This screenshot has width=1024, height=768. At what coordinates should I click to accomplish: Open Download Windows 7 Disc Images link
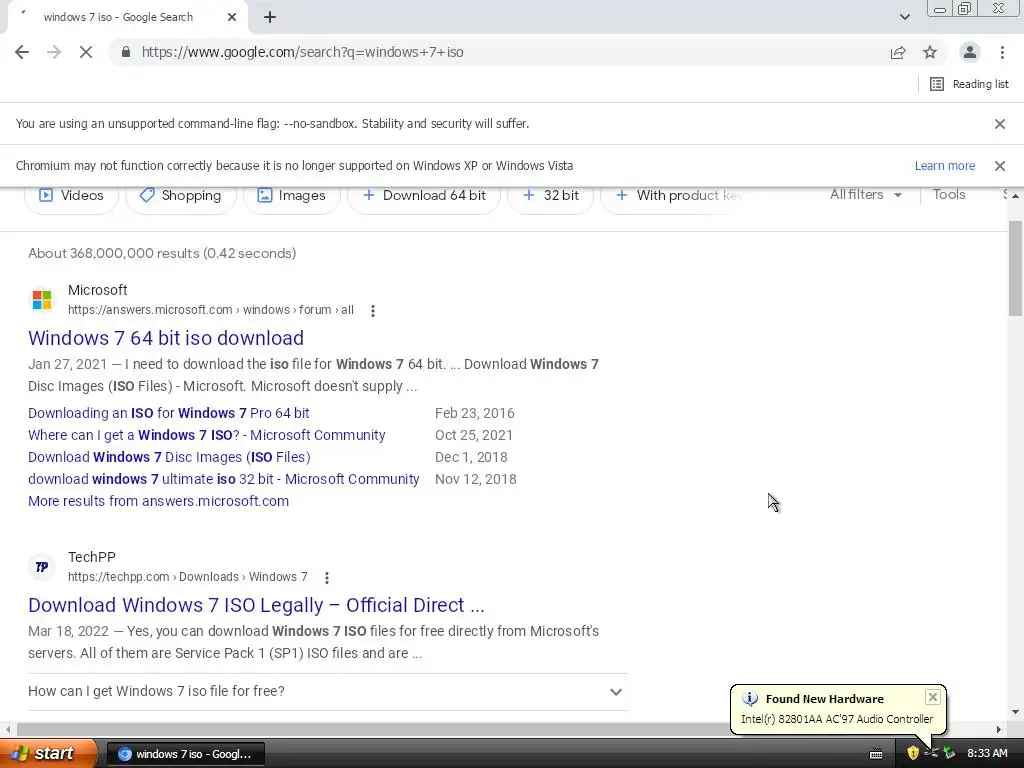coord(169,457)
